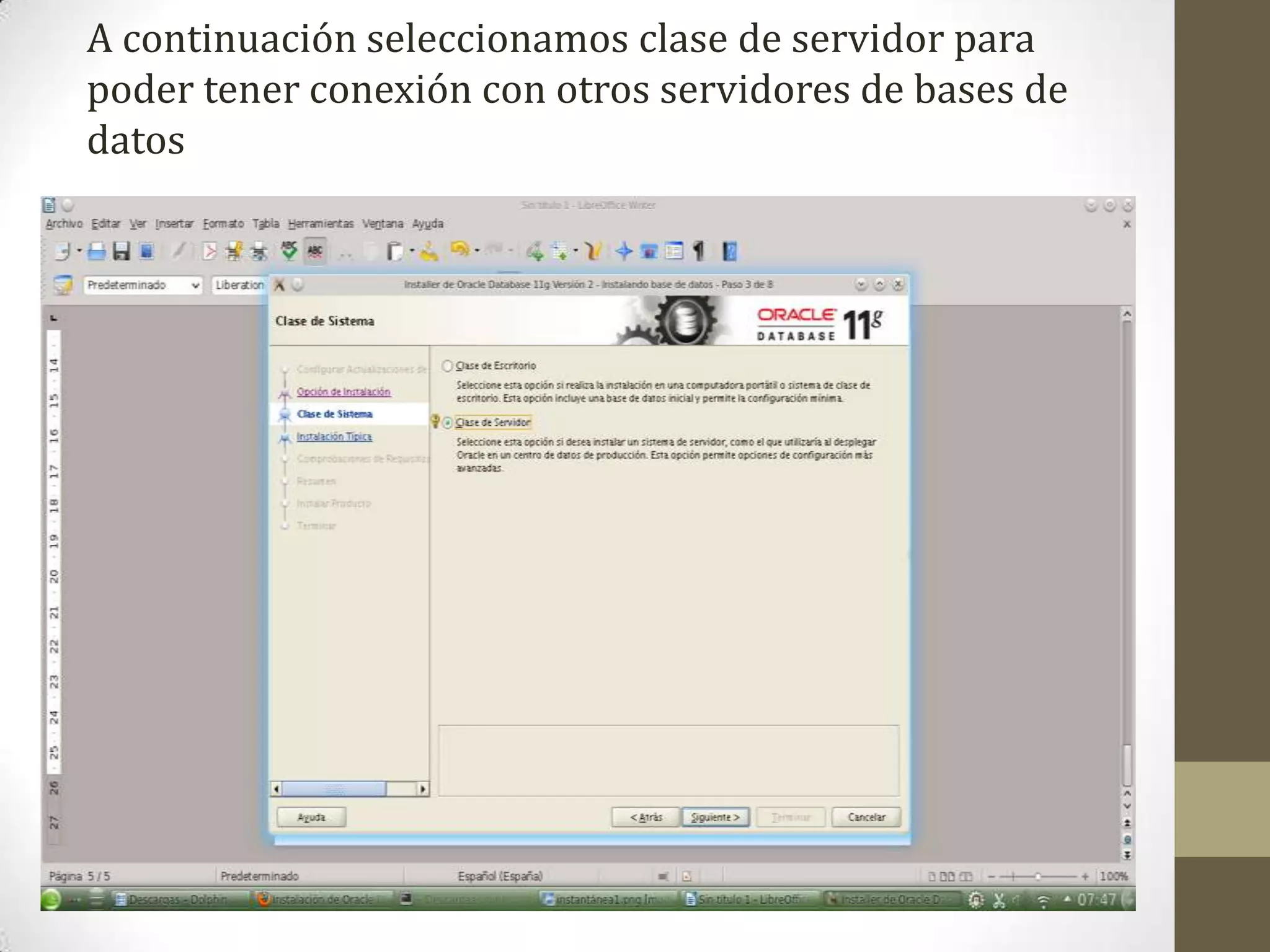Open the Undo history dropdown arrow
Viewport: 1270px width, 952px height.
pyautogui.click(x=477, y=251)
